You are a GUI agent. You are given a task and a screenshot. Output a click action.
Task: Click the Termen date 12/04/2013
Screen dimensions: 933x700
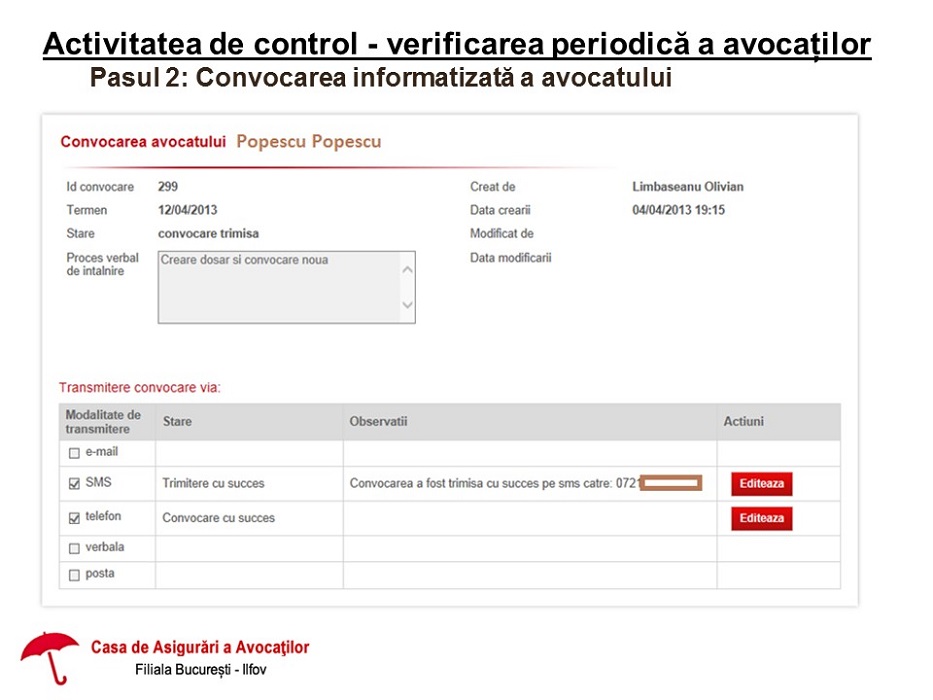pos(187,210)
